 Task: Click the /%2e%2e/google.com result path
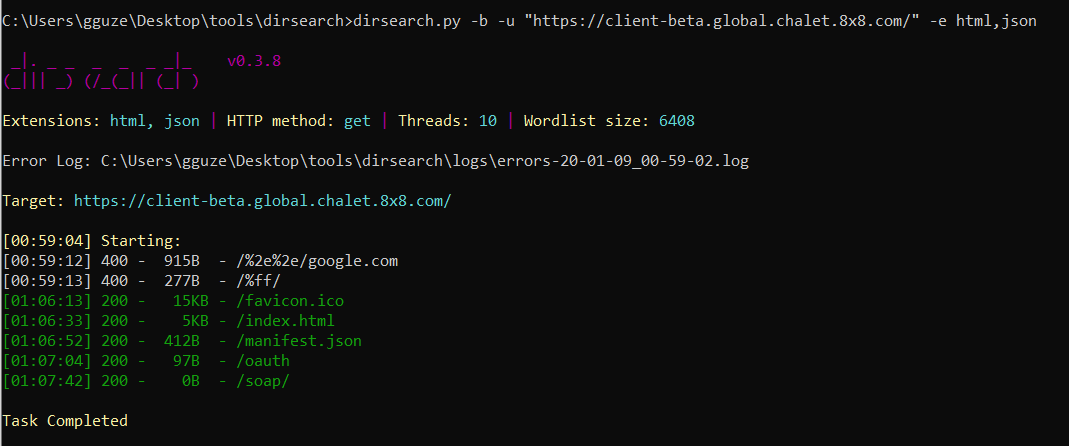point(317,261)
